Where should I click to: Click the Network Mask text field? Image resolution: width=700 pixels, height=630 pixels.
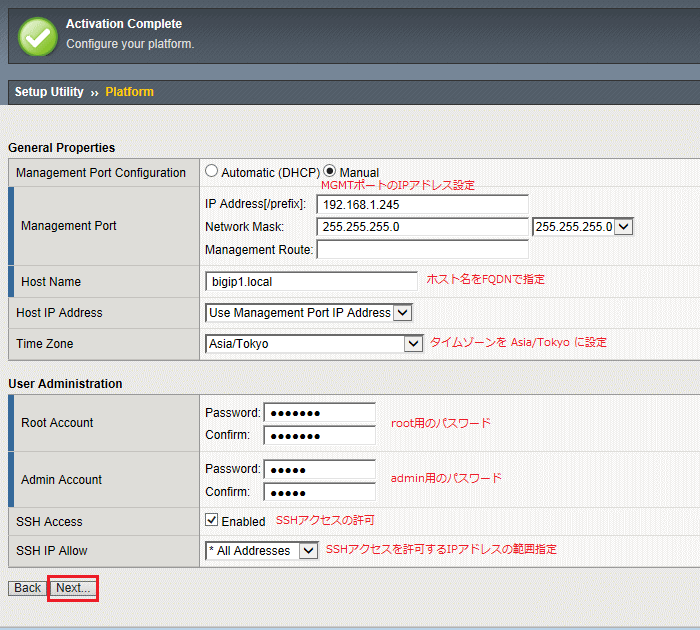click(422, 227)
